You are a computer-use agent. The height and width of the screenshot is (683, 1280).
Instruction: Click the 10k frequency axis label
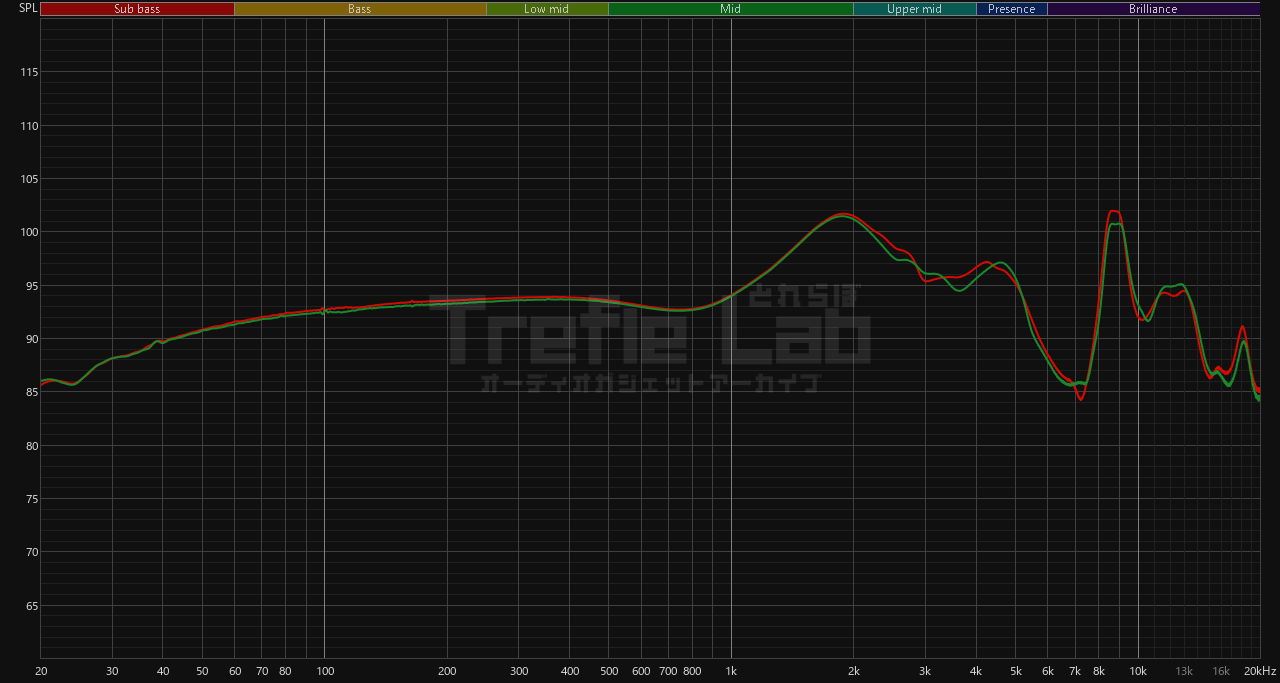click(x=1138, y=670)
